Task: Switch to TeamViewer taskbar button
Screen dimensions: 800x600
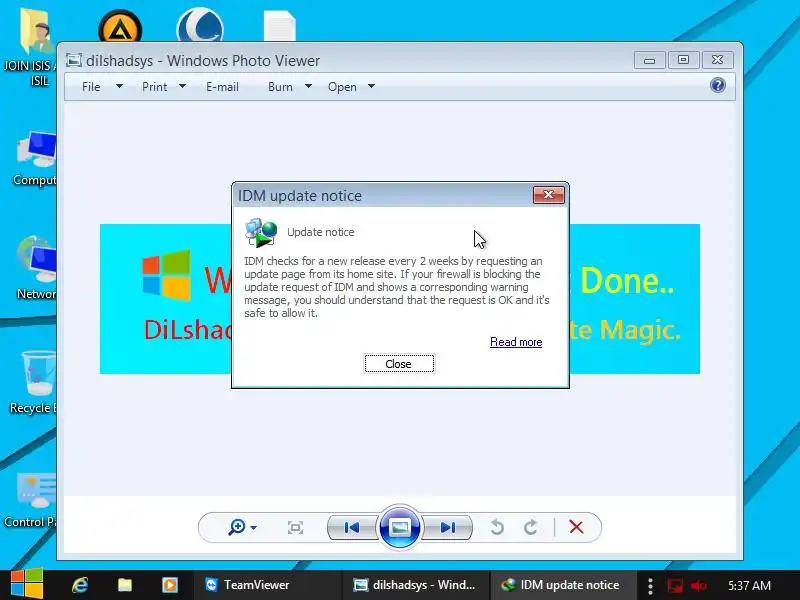Action: (267, 585)
